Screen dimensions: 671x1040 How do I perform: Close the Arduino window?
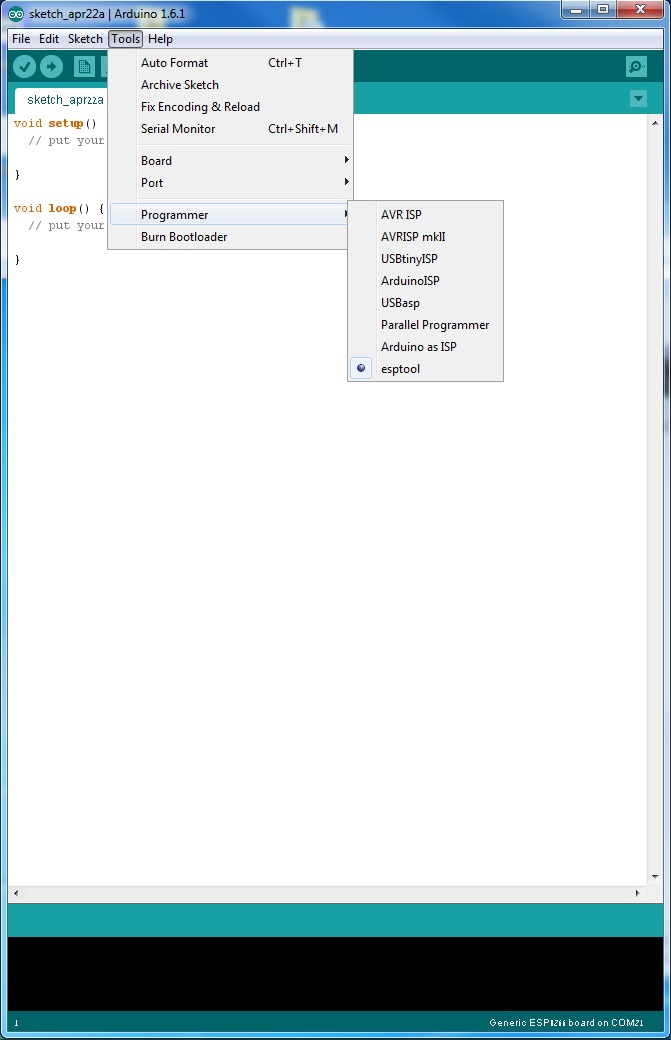tap(640, 9)
